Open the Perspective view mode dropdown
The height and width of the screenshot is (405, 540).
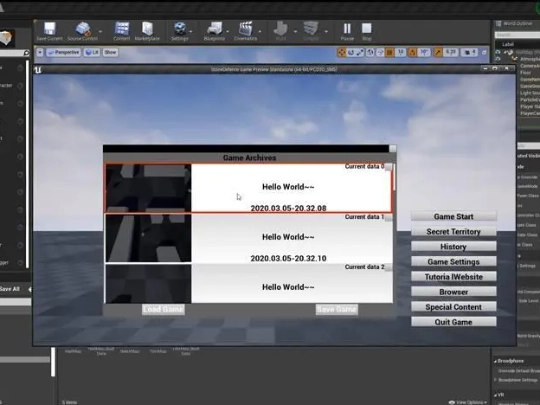pos(64,52)
